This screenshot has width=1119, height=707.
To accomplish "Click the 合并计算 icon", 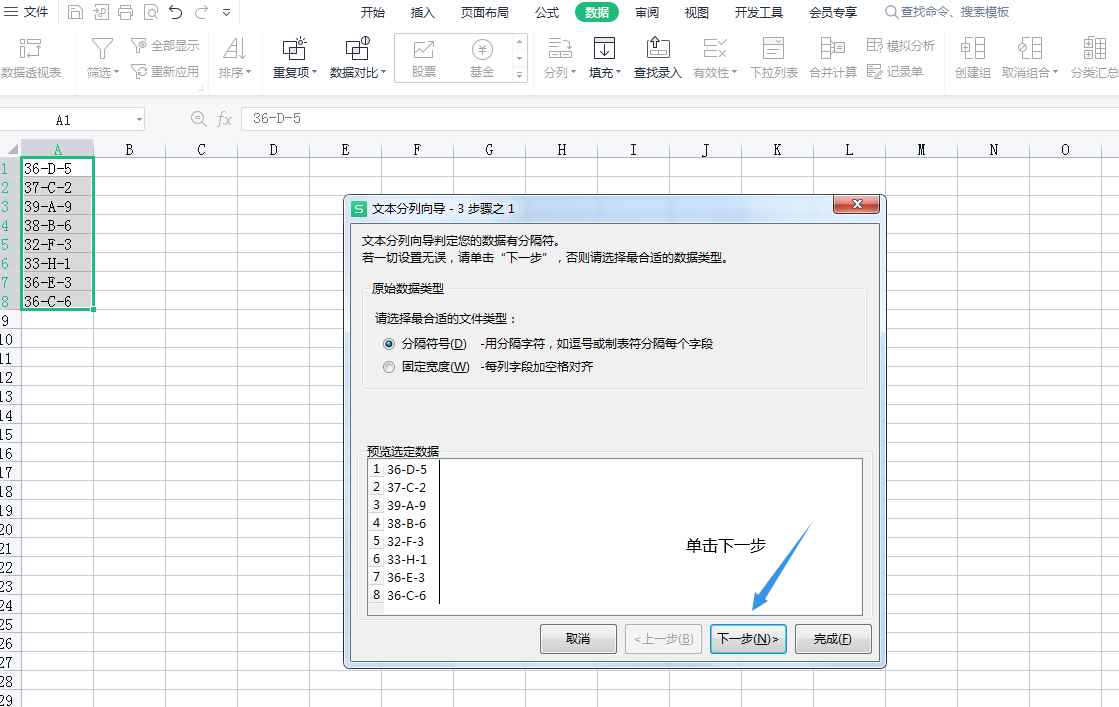I will 833,58.
